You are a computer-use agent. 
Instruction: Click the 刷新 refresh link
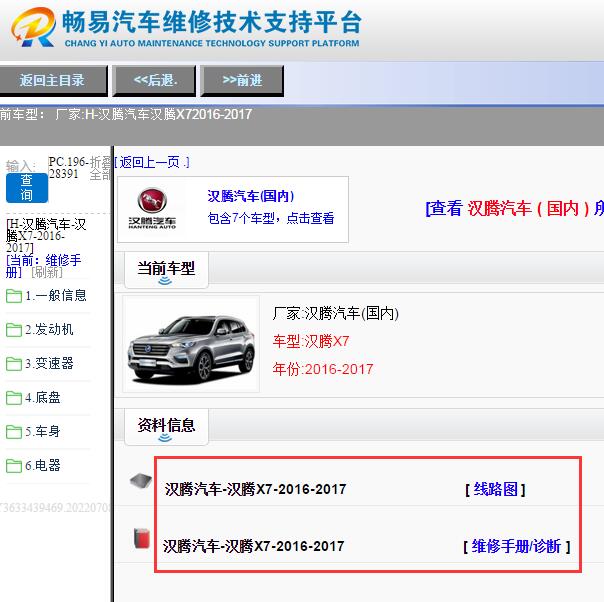pos(47,272)
